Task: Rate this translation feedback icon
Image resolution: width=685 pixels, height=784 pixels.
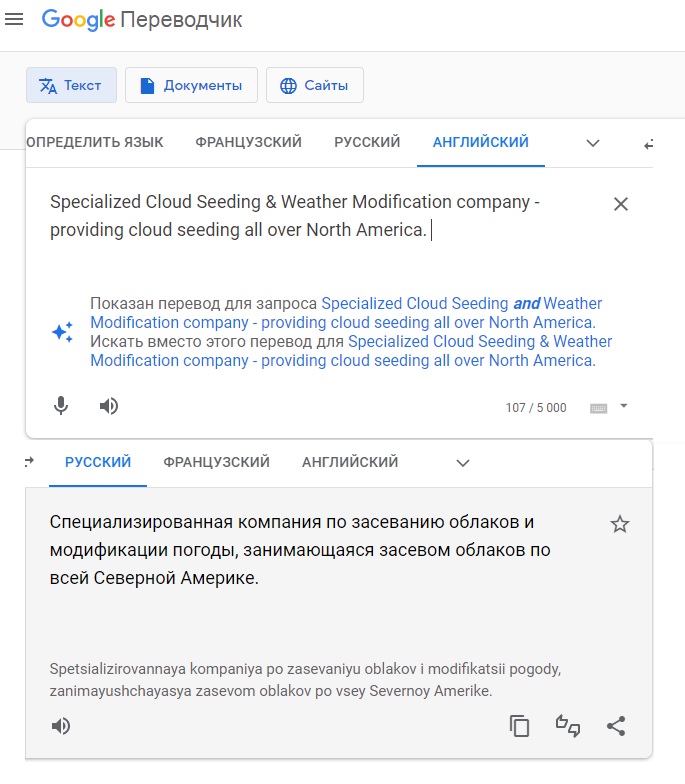Action: click(x=568, y=726)
